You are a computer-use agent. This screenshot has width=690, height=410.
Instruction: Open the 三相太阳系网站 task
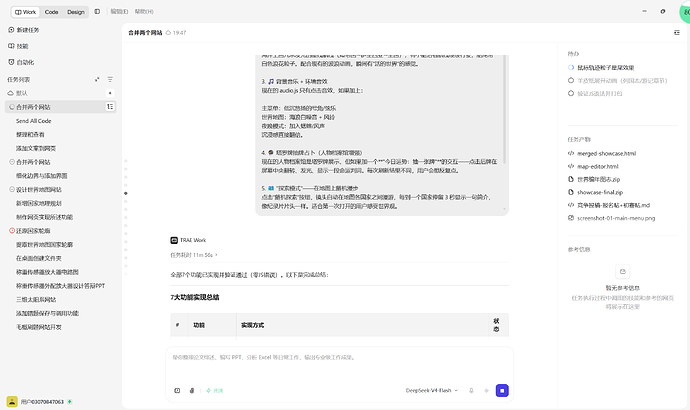coord(36,300)
